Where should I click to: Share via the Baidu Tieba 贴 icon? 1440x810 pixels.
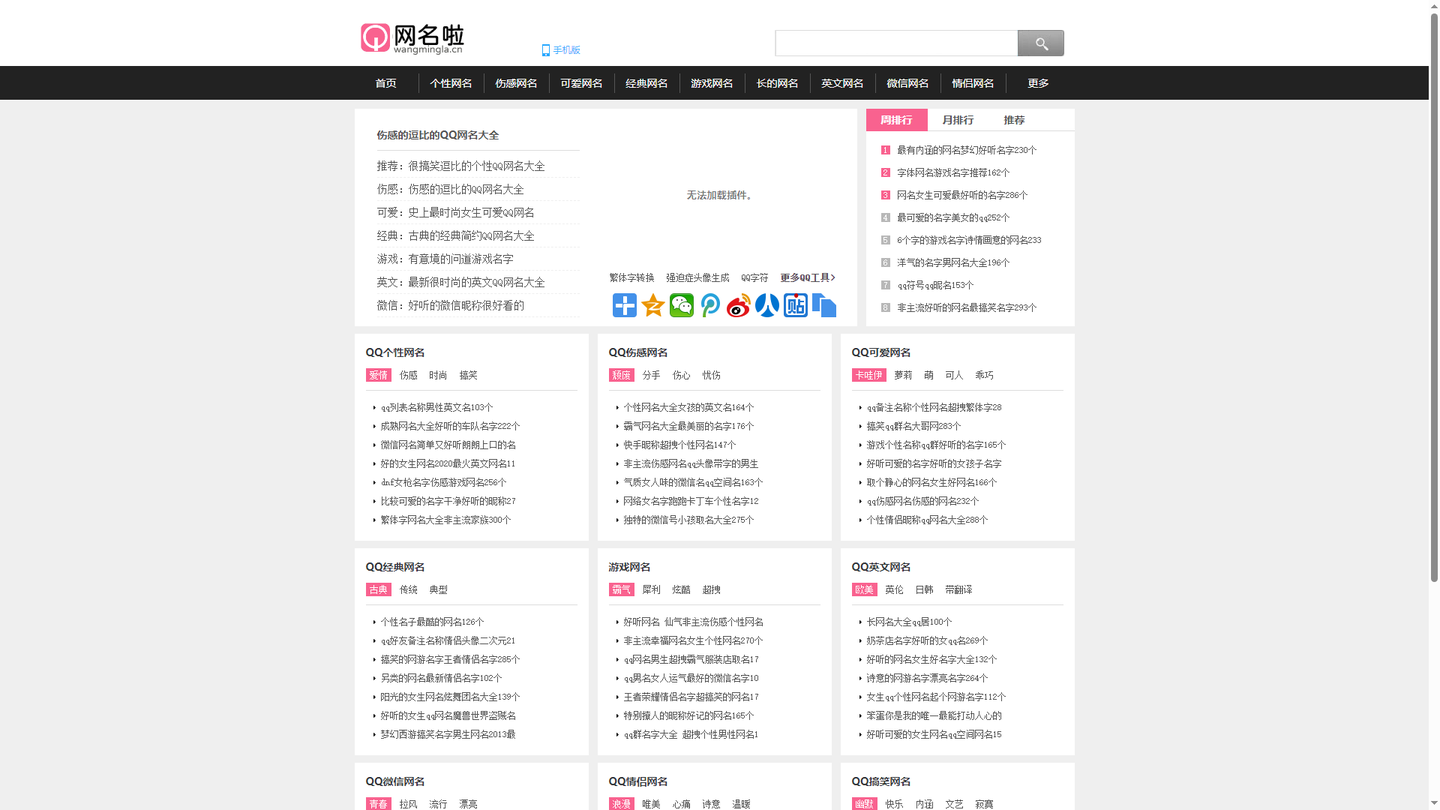coord(796,306)
